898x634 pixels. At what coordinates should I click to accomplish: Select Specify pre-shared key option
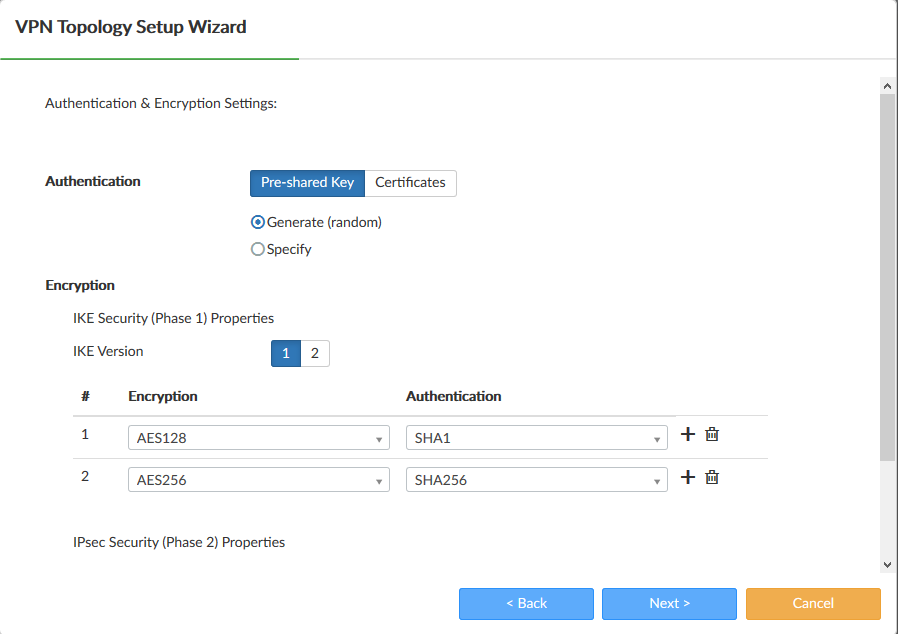(258, 249)
